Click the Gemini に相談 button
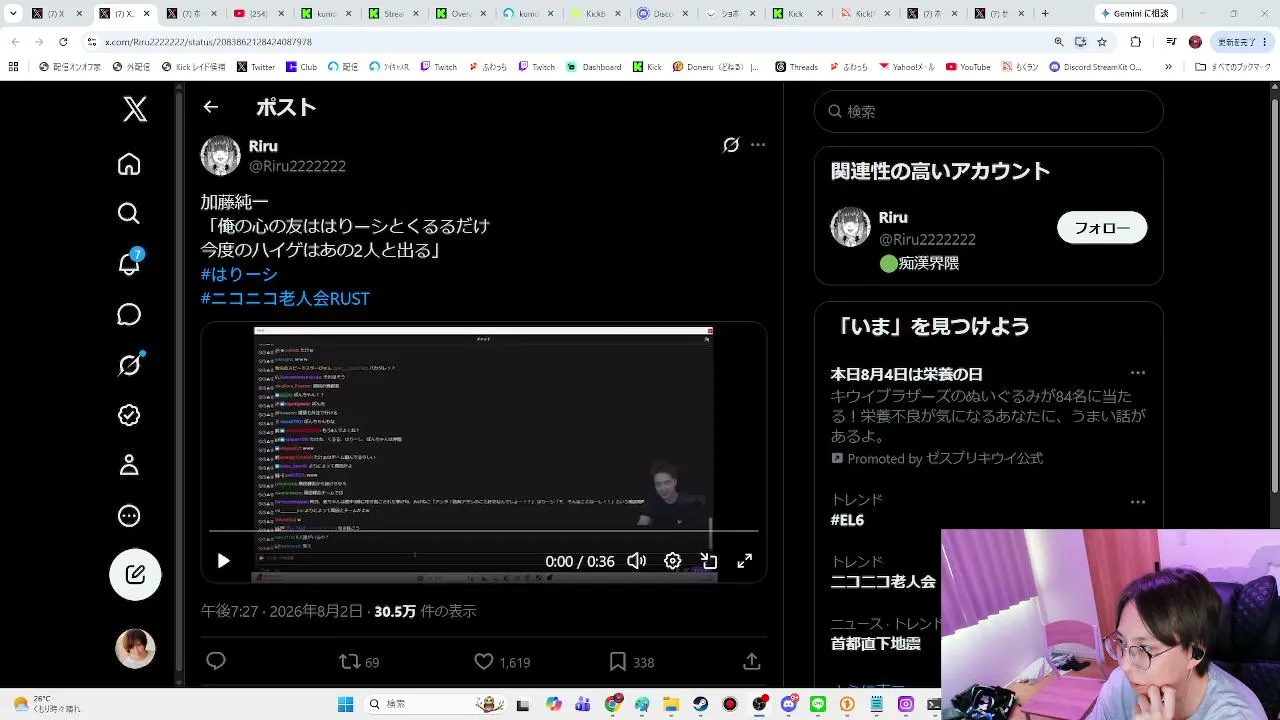 (x=1138, y=14)
